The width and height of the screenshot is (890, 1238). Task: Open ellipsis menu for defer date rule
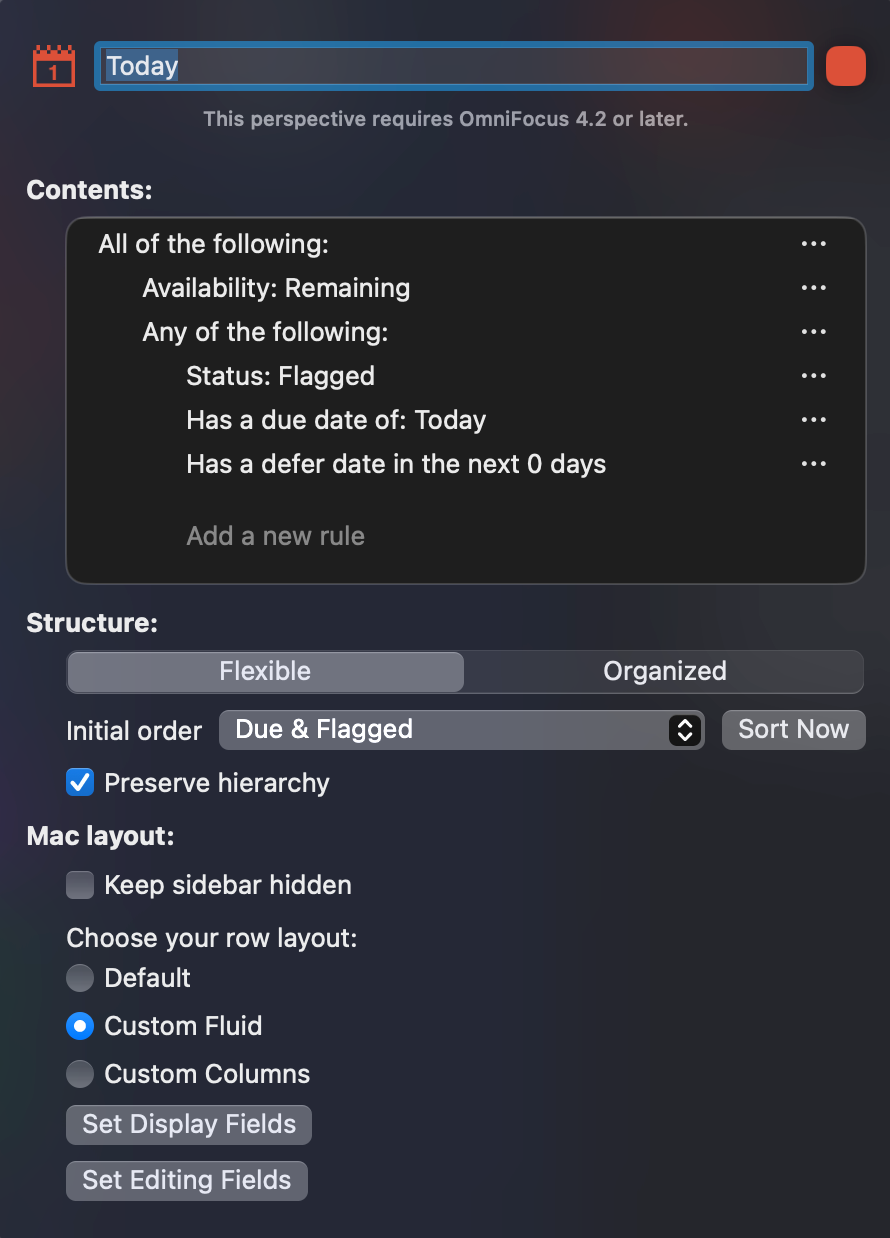[x=814, y=464]
